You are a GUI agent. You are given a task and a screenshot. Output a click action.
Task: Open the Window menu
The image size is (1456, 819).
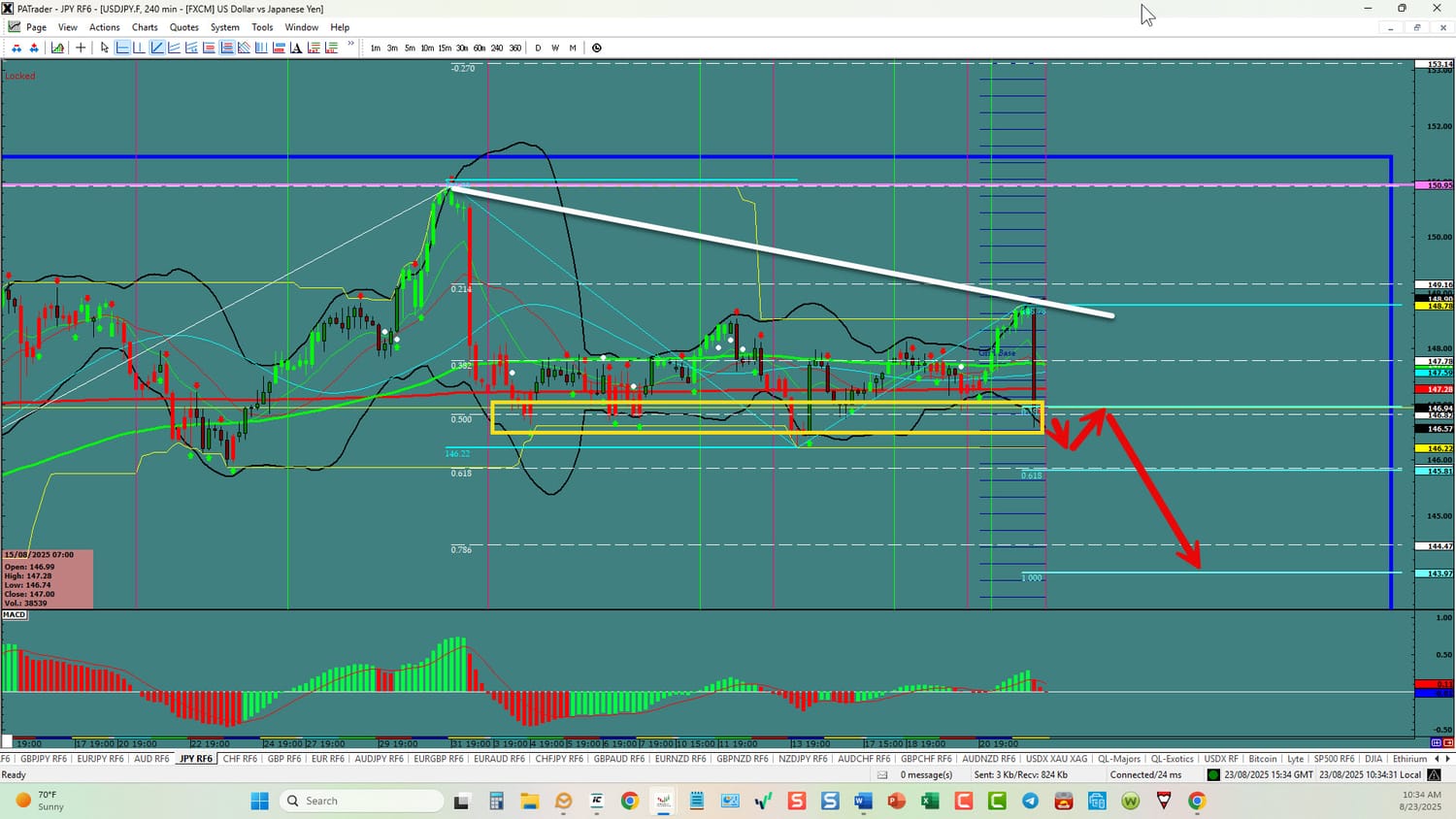302,27
